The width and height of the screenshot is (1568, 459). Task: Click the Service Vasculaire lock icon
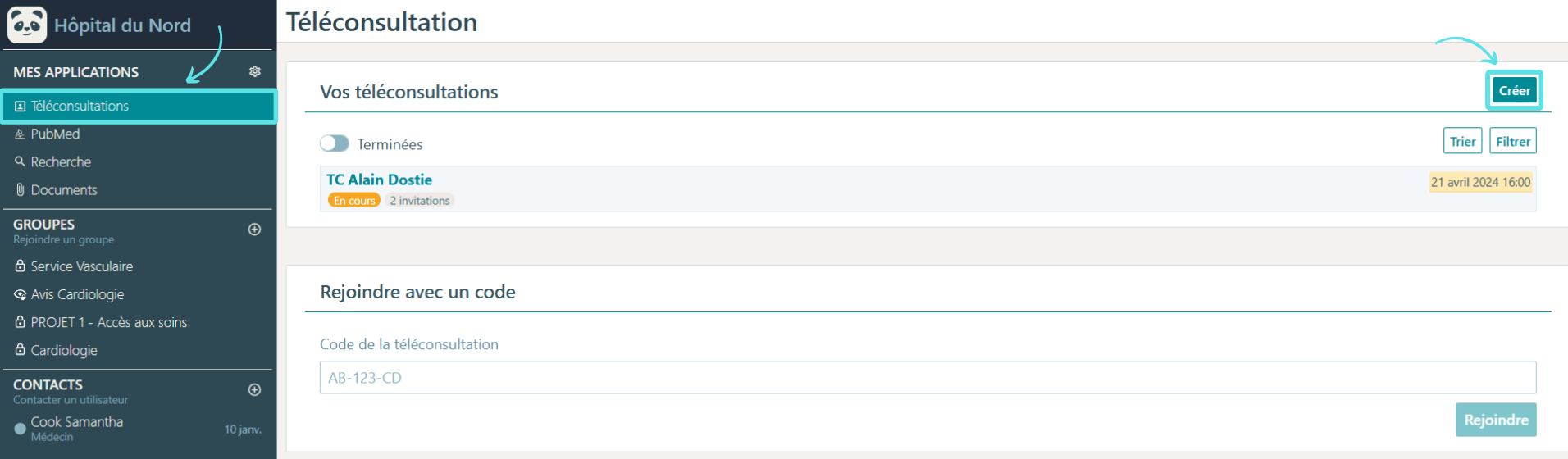20,266
